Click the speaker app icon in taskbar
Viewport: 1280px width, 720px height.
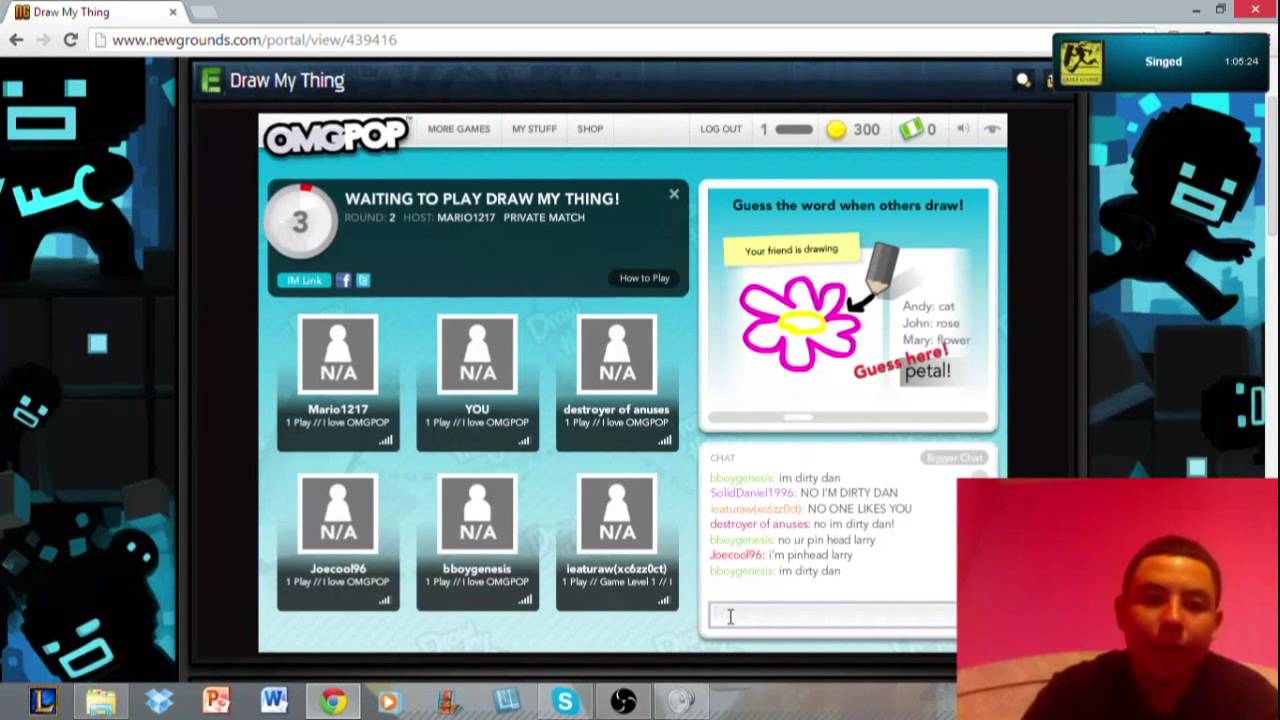(x=681, y=700)
